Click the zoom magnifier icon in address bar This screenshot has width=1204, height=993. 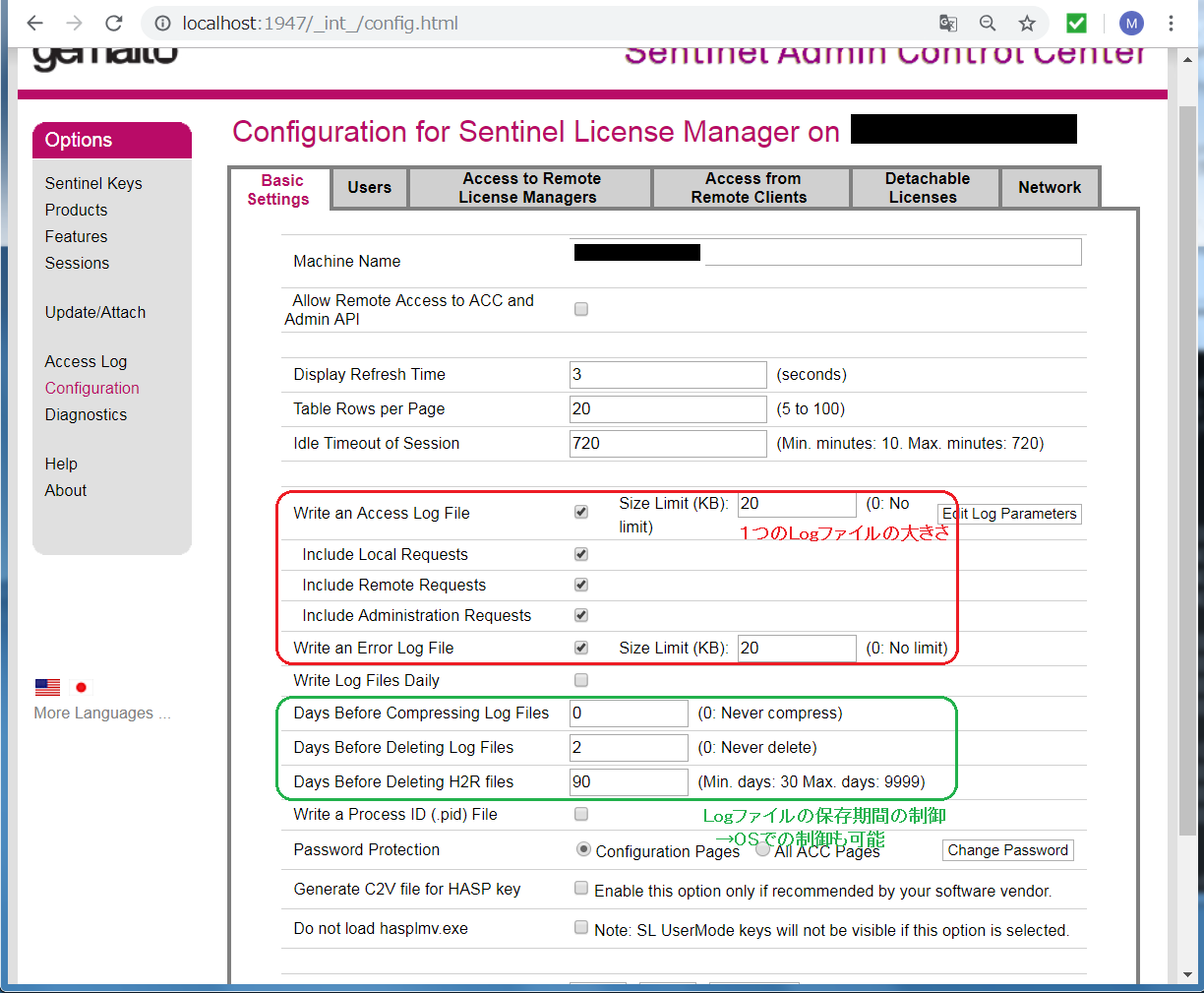(x=988, y=23)
